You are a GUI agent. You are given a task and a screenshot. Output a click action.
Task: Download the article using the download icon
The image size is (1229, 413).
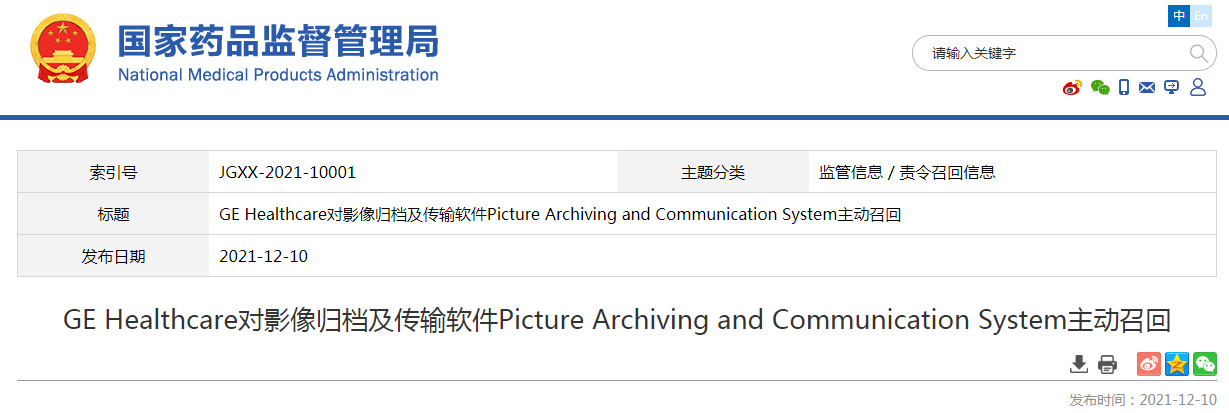tap(1079, 364)
